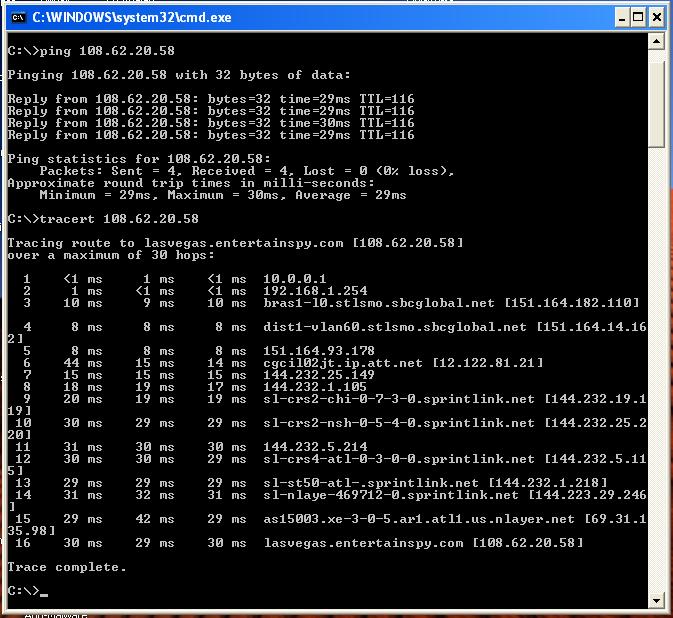Click the 'Ping statistics for 108.62.20.58' line

(138, 158)
